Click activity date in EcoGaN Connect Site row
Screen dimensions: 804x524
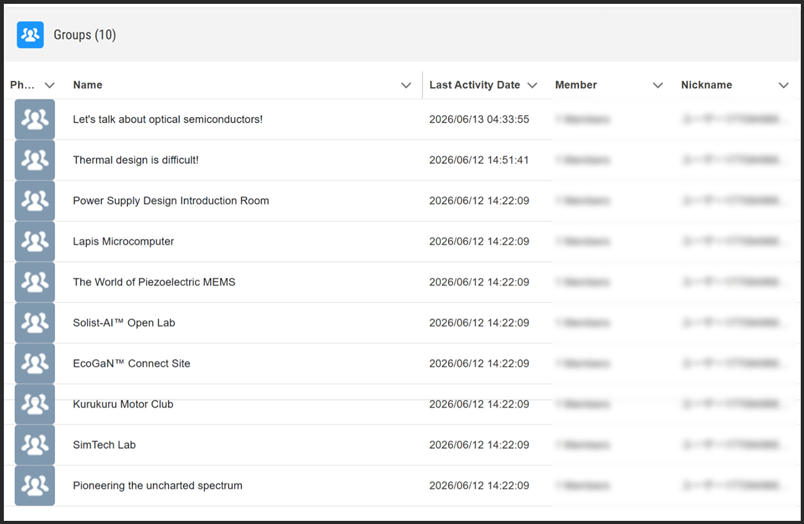coord(479,364)
